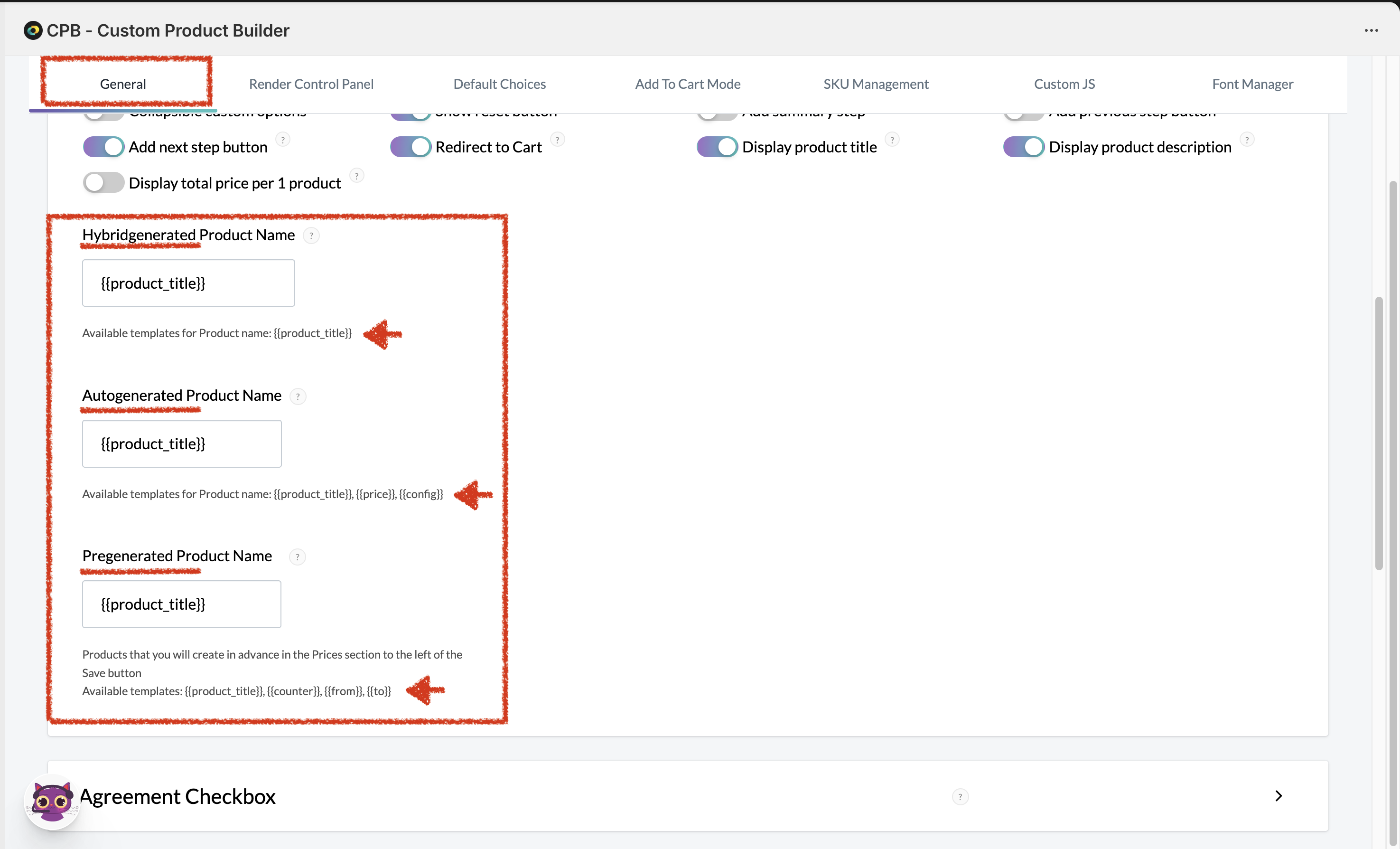
Task: Enable Display total price per 1 product
Action: (x=104, y=182)
